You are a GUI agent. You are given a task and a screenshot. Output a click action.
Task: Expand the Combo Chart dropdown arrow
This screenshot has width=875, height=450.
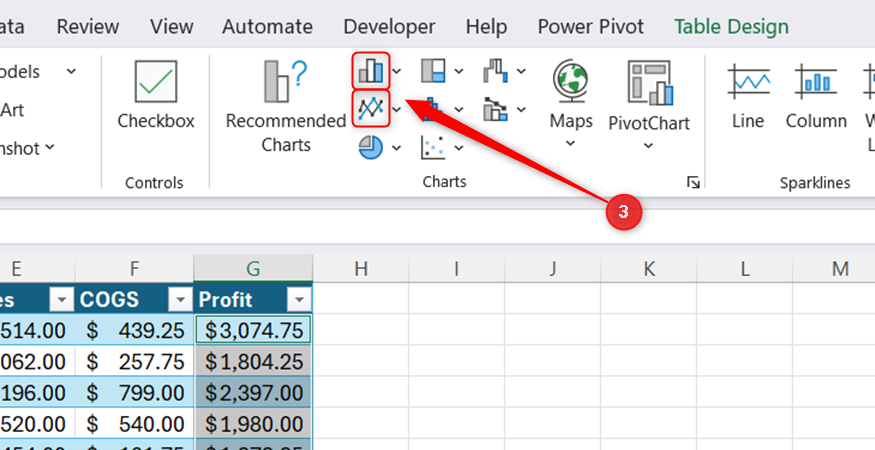pos(521,109)
